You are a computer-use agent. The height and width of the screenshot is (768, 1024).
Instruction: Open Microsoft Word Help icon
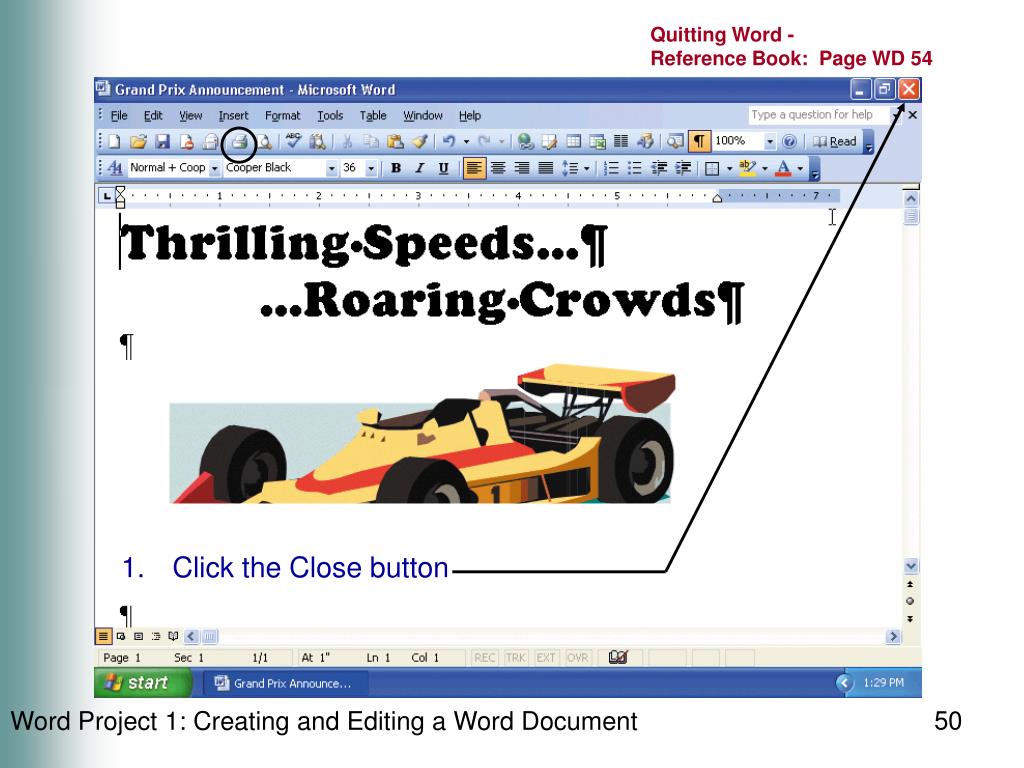tap(790, 141)
